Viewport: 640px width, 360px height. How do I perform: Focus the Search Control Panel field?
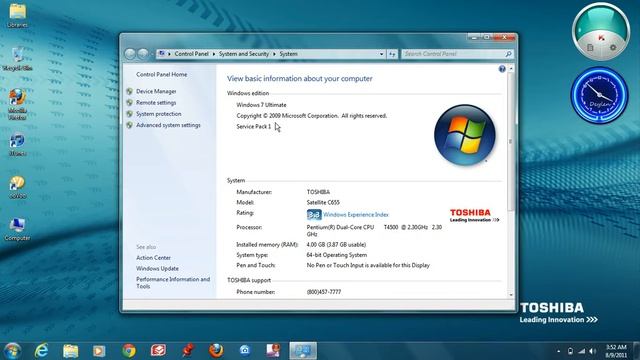coord(457,54)
